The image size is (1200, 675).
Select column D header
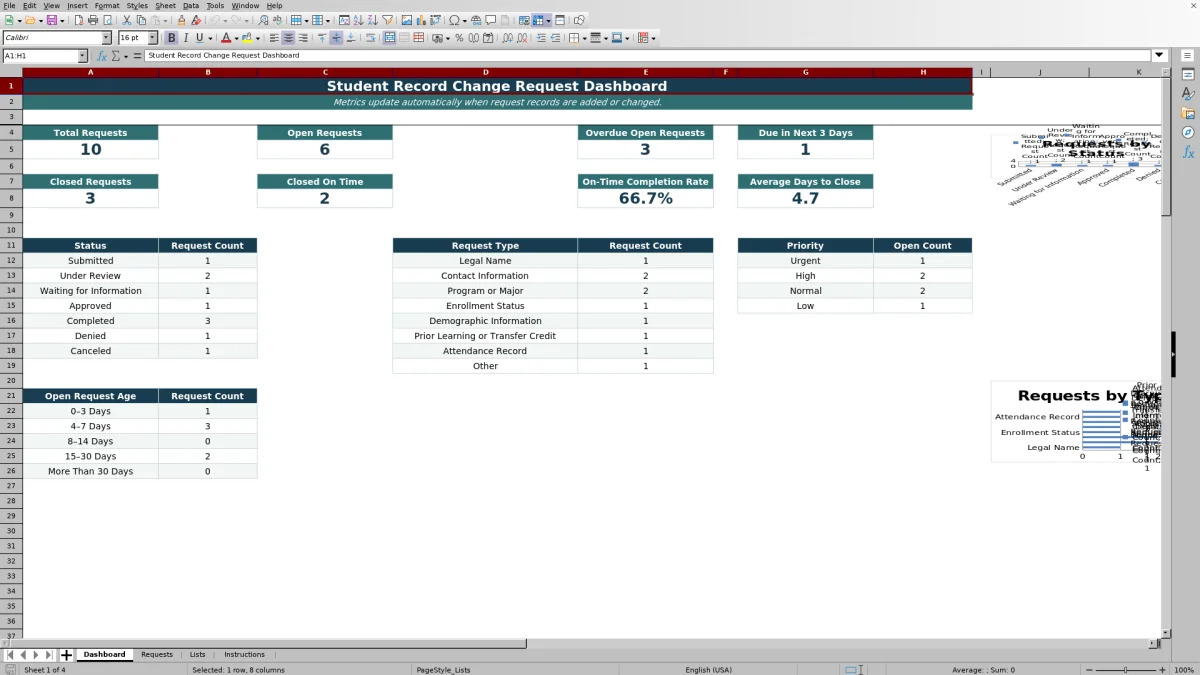(x=485, y=72)
